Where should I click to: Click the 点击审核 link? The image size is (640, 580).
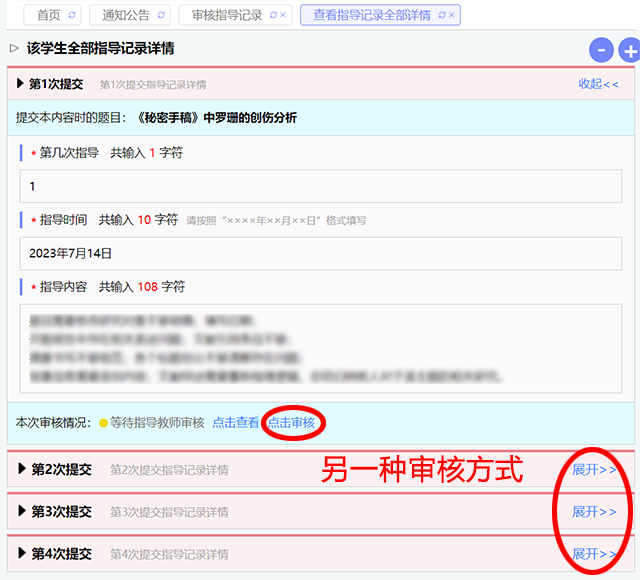(292, 423)
